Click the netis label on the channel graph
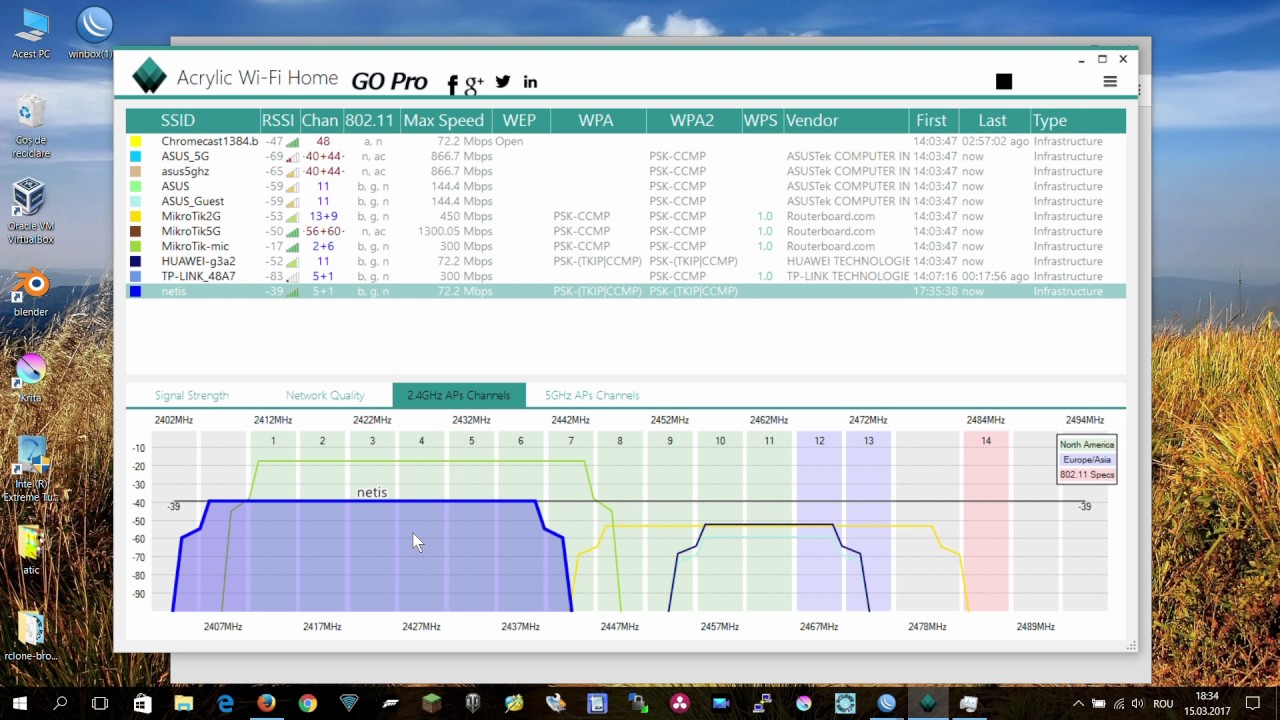This screenshot has height=720, width=1280. pos(372,492)
